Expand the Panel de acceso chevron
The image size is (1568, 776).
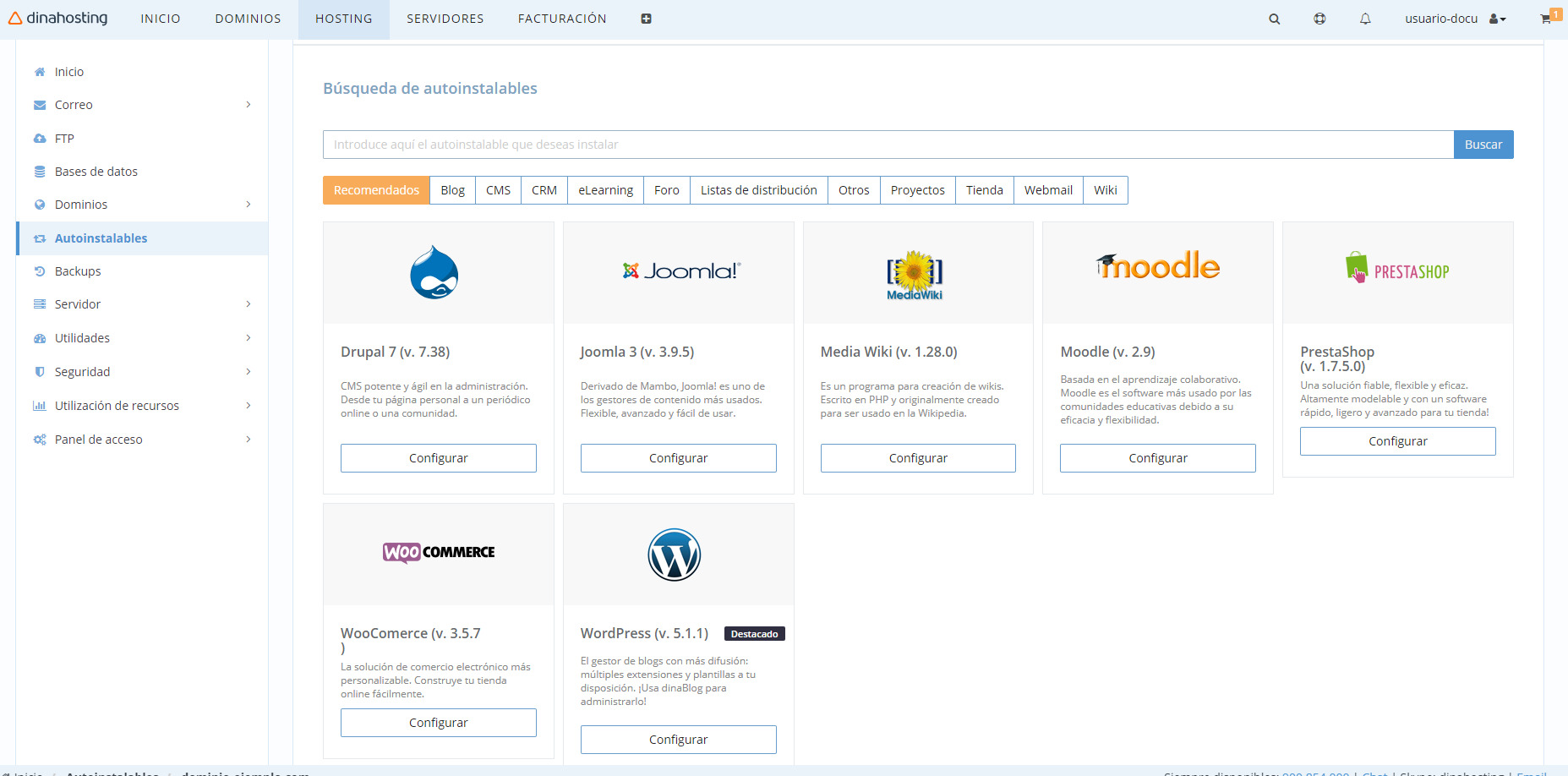pyautogui.click(x=249, y=440)
